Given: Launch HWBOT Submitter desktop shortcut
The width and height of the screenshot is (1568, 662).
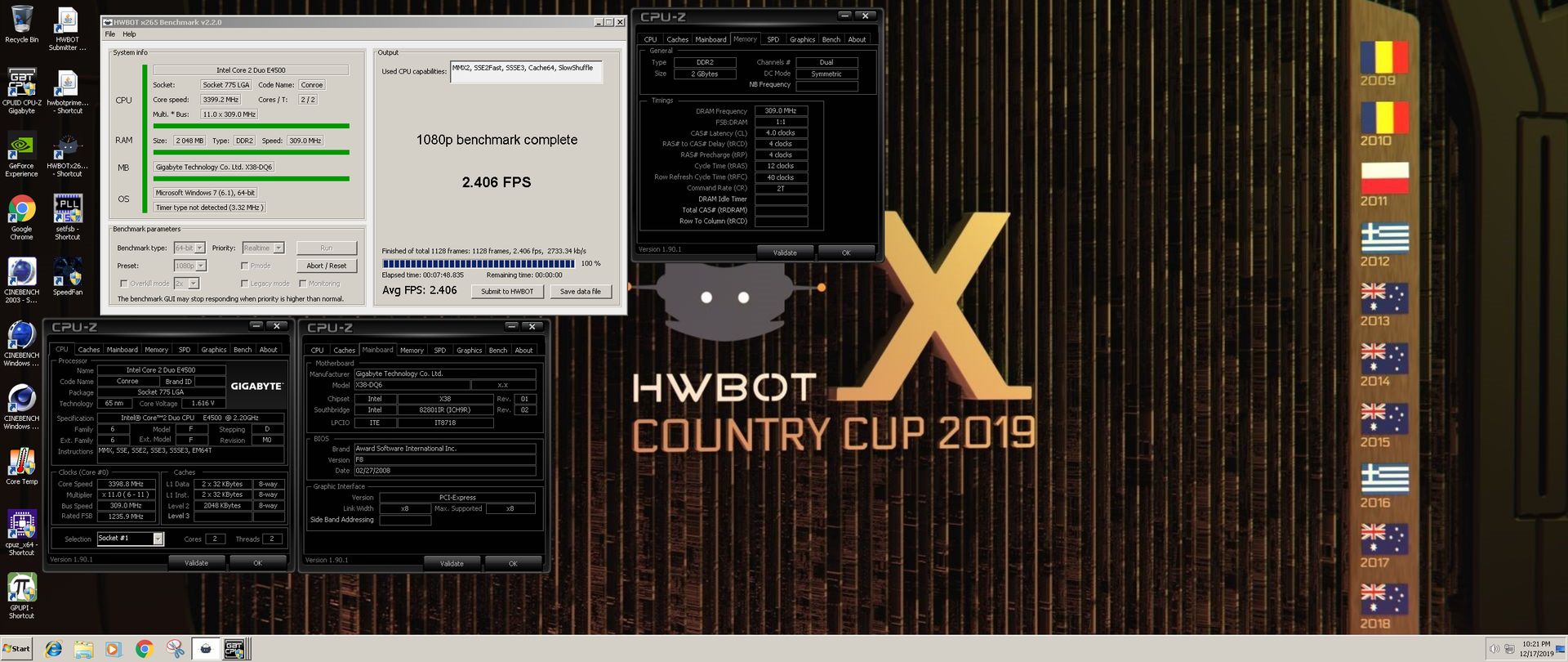Looking at the screenshot, I should (68, 29).
